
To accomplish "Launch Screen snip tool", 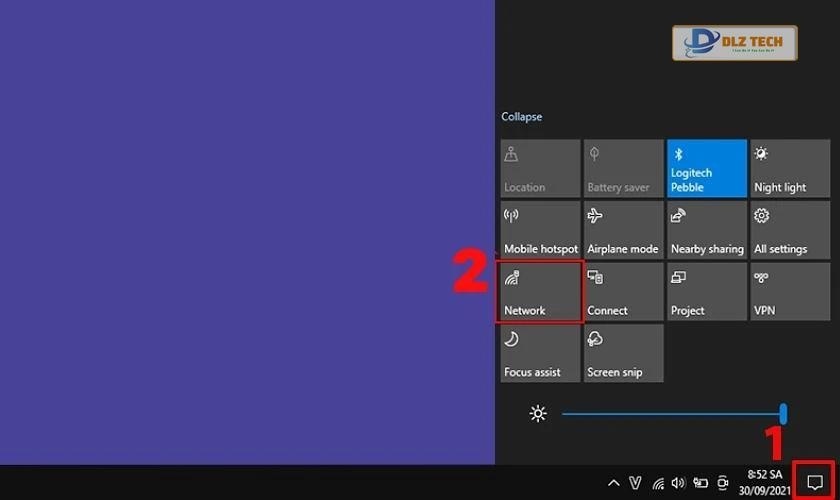I will coord(623,353).
